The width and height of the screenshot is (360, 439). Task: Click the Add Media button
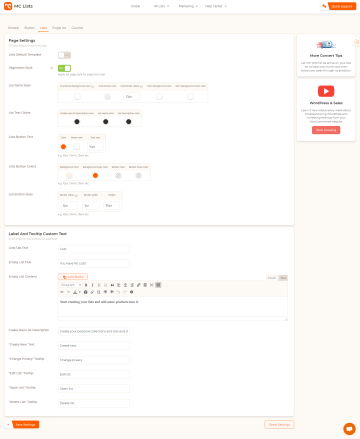coord(73,277)
